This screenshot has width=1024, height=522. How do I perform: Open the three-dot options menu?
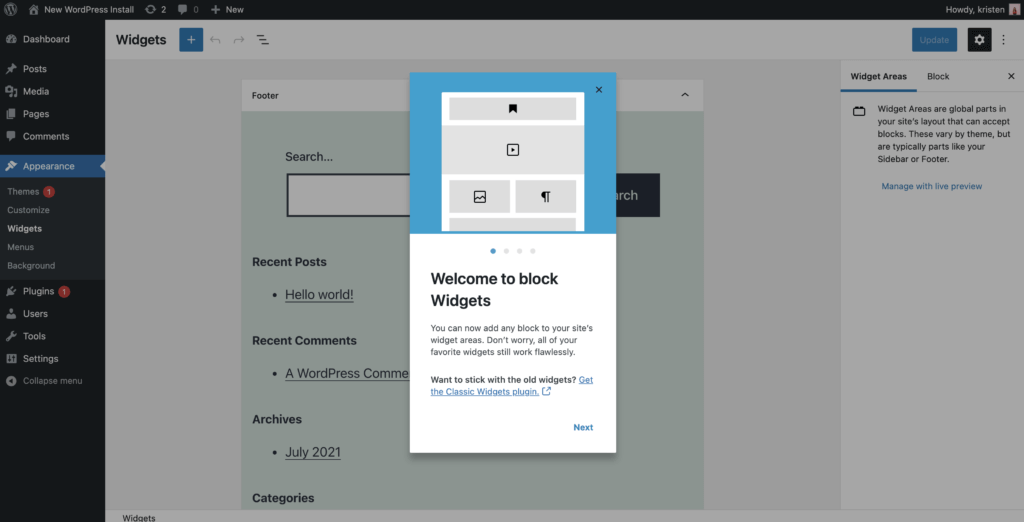(1004, 40)
